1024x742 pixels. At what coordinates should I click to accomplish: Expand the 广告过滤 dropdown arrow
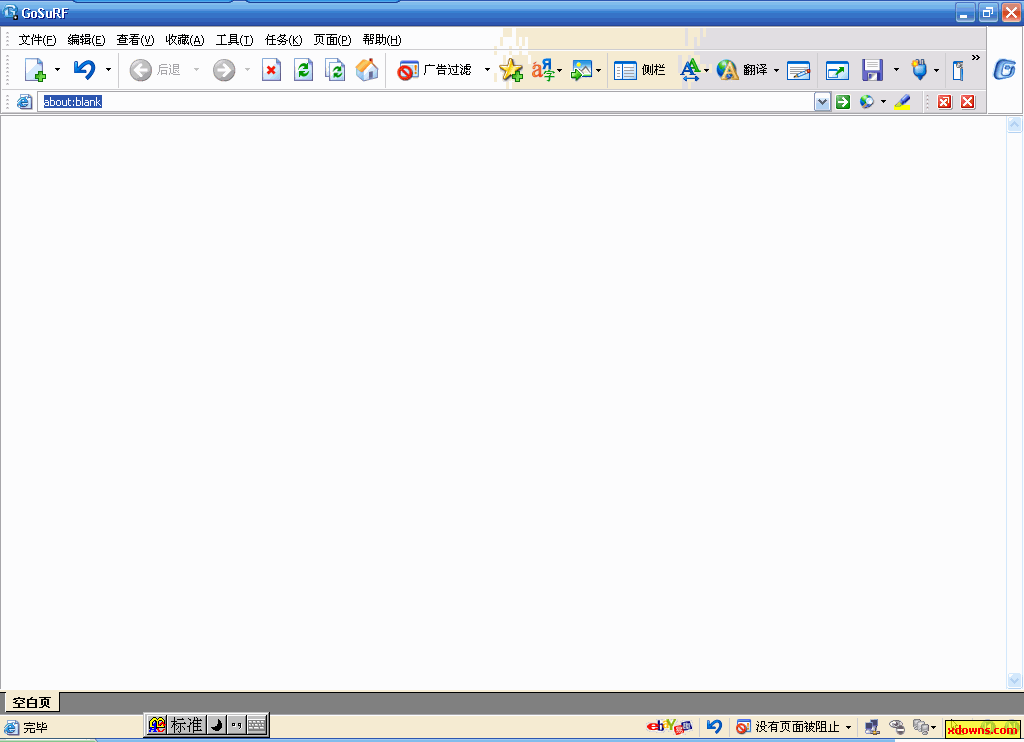(x=487, y=69)
